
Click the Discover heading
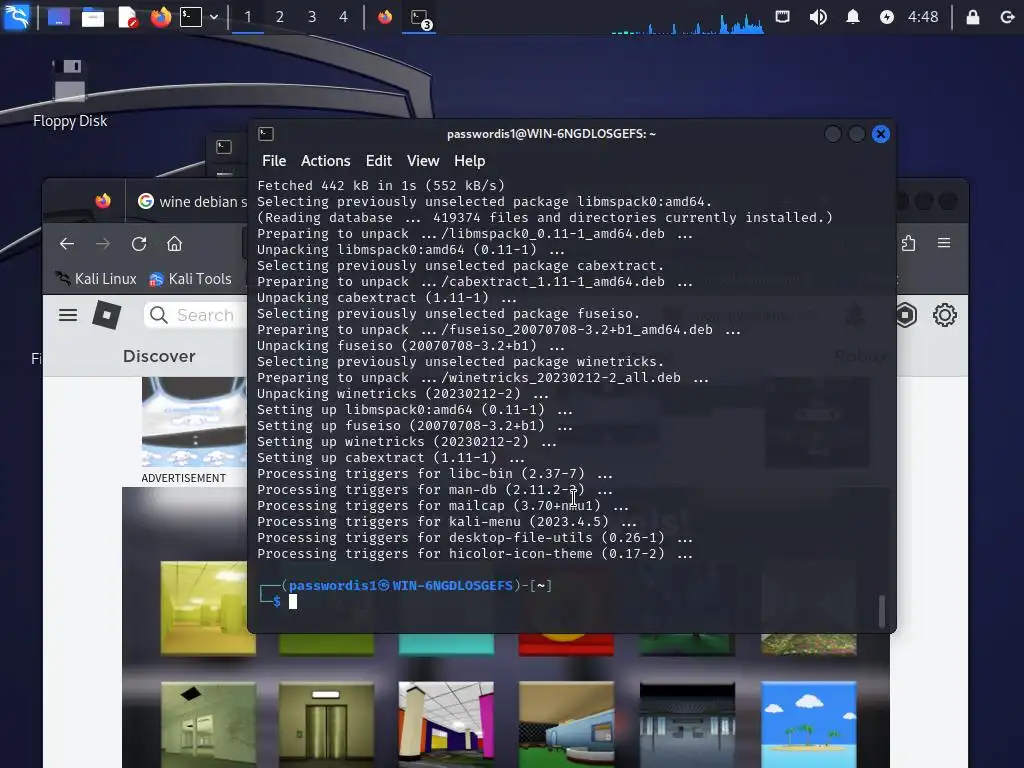pos(159,356)
